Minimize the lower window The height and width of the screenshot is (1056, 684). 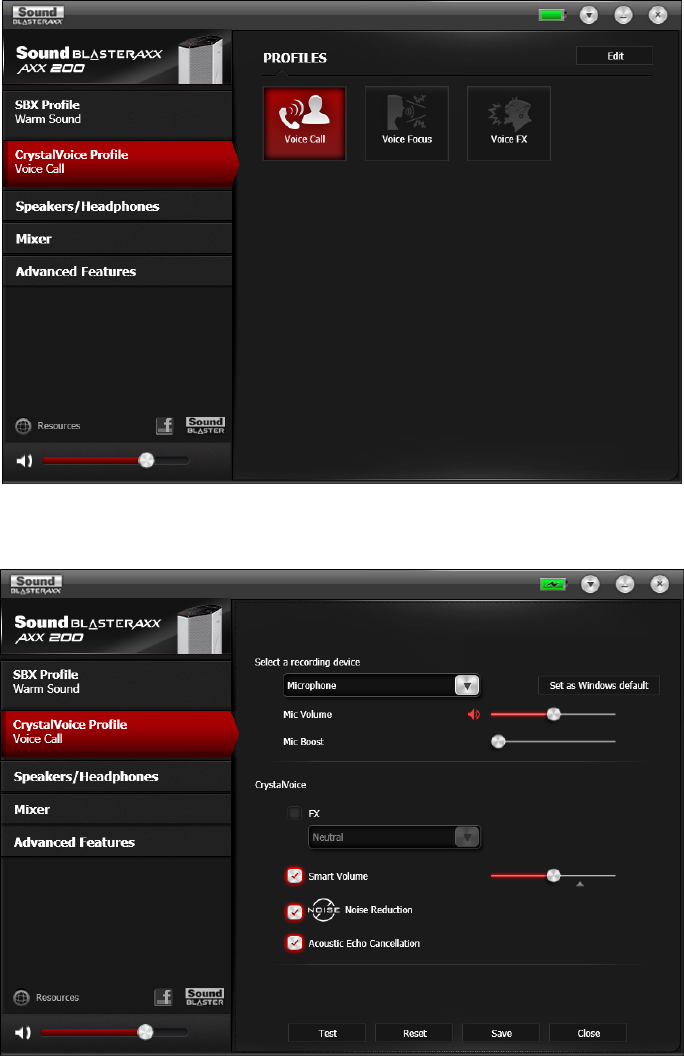point(625,585)
